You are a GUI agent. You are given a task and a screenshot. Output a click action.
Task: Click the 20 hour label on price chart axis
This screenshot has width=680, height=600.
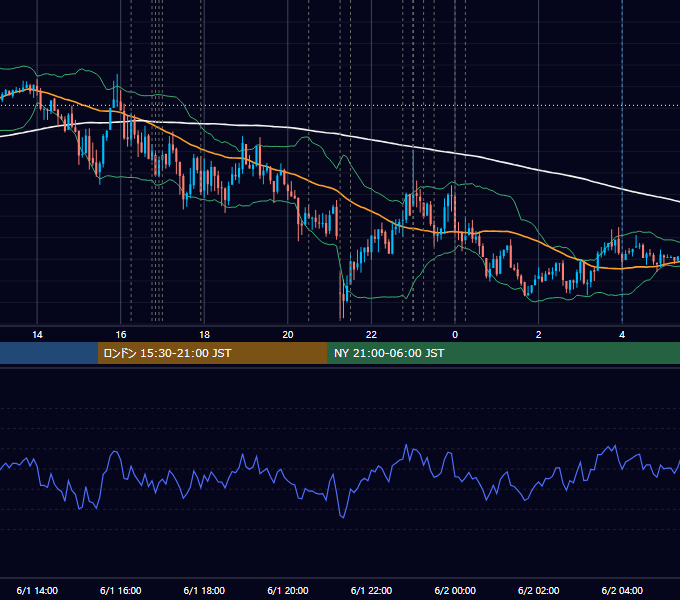click(288, 335)
